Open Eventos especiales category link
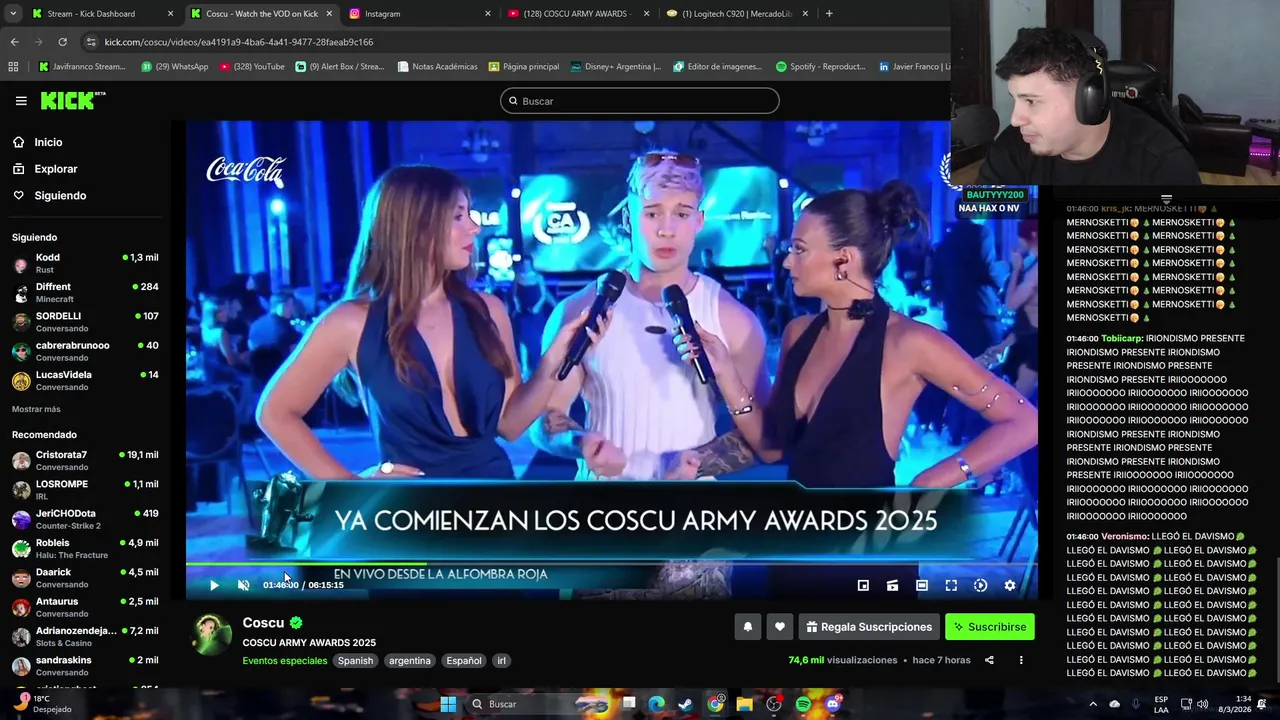 (x=285, y=661)
